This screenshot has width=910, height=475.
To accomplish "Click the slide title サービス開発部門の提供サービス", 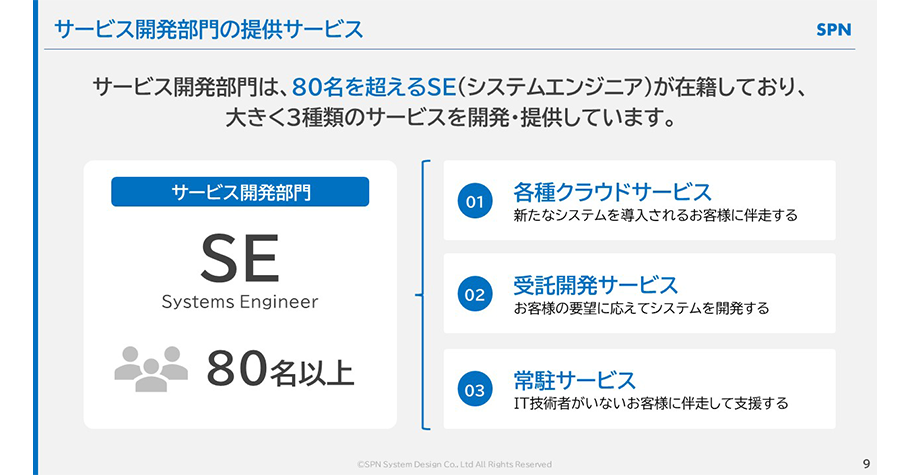I will pyautogui.click(x=208, y=29).
